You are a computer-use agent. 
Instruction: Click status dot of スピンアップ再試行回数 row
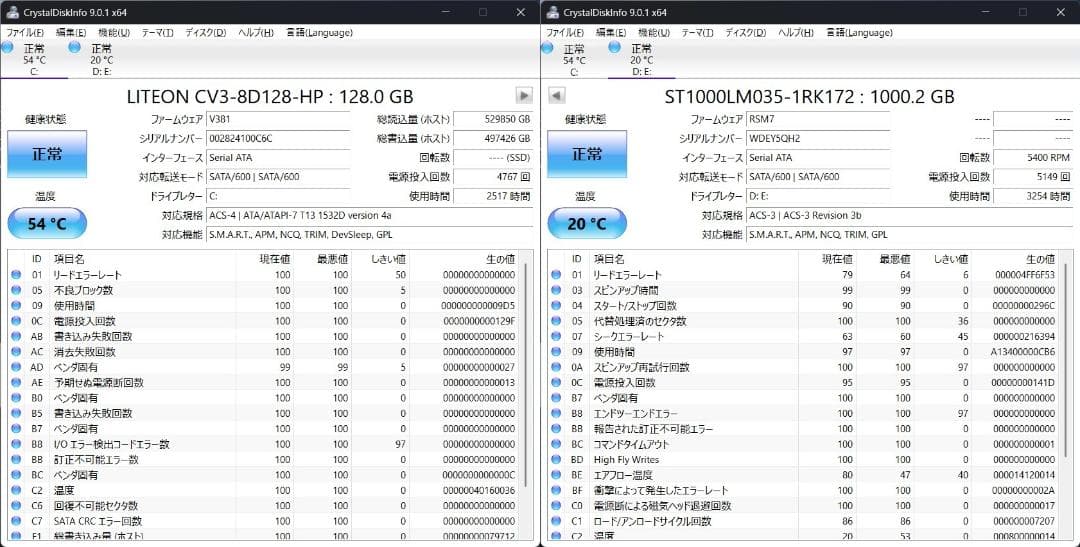tap(556, 367)
